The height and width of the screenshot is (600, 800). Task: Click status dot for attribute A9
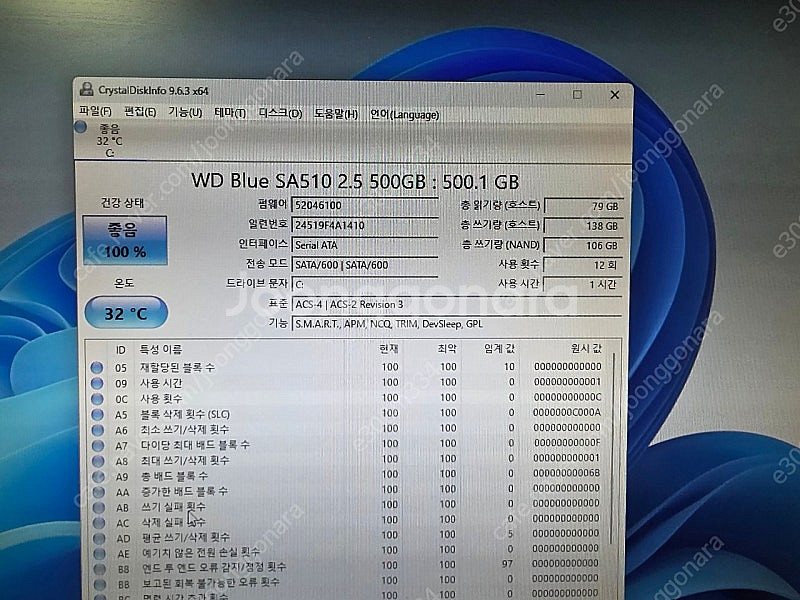coord(98,477)
